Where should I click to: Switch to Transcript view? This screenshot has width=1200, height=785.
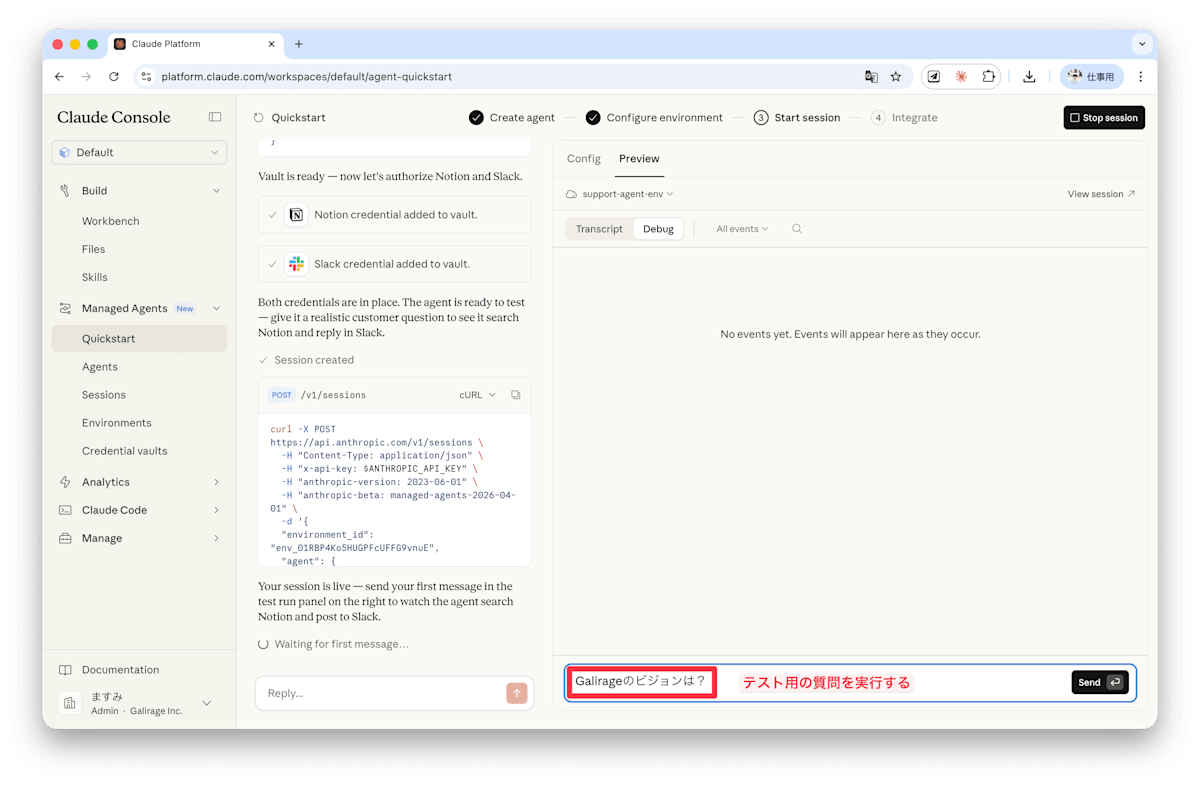click(x=599, y=229)
